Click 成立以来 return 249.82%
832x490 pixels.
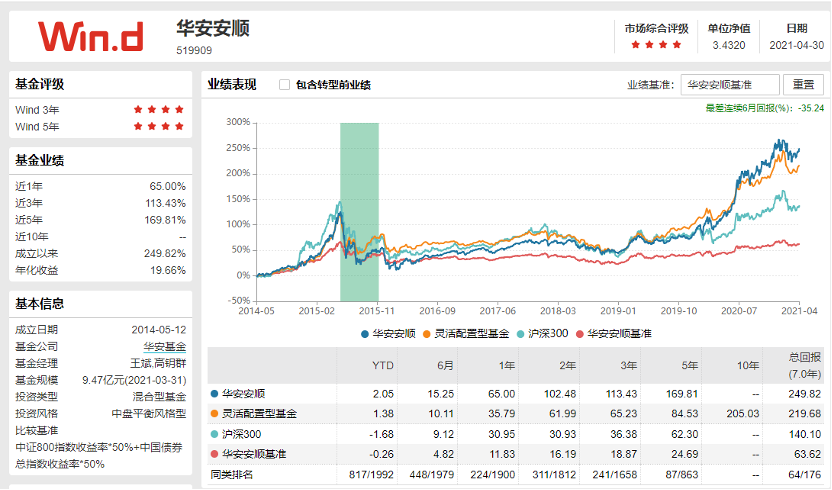click(x=165, y=254)
